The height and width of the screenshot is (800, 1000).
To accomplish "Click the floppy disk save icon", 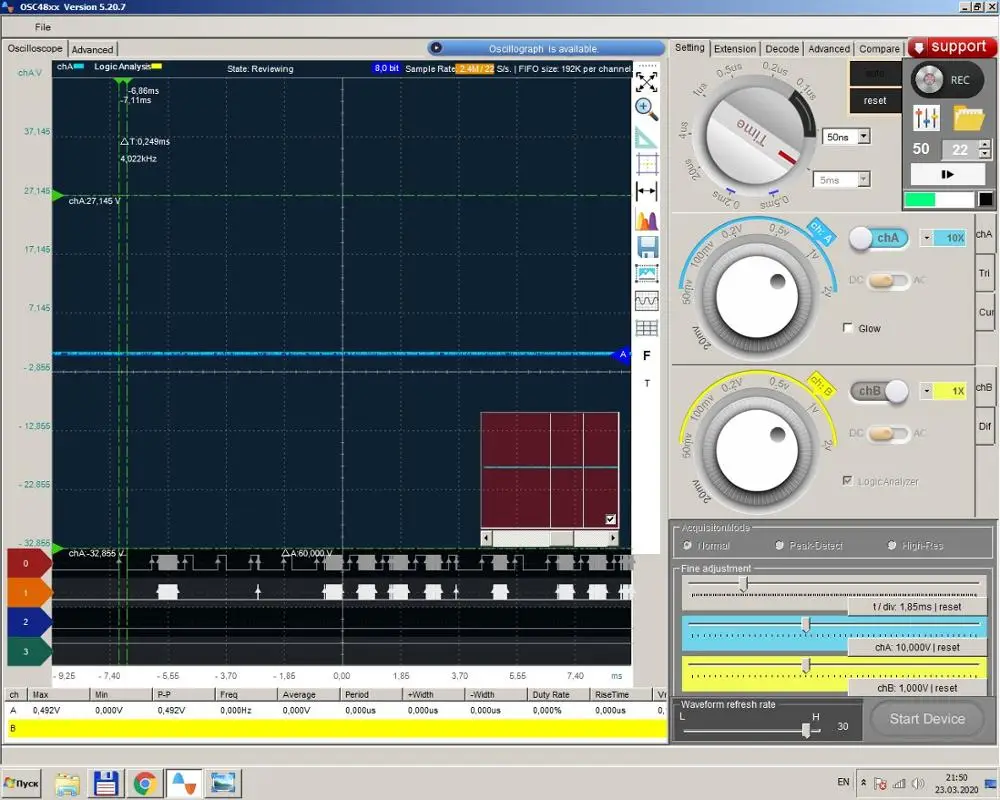I will (x=646, y=246).
